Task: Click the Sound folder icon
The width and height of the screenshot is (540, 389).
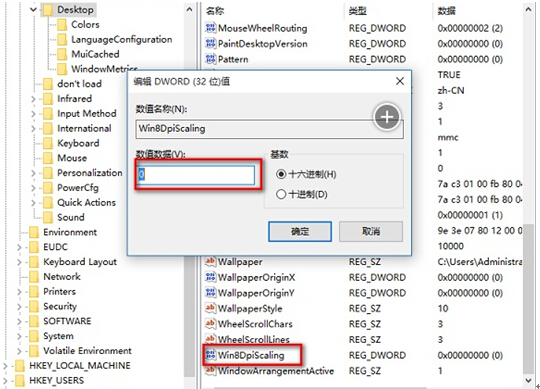Action: (48, 217)
